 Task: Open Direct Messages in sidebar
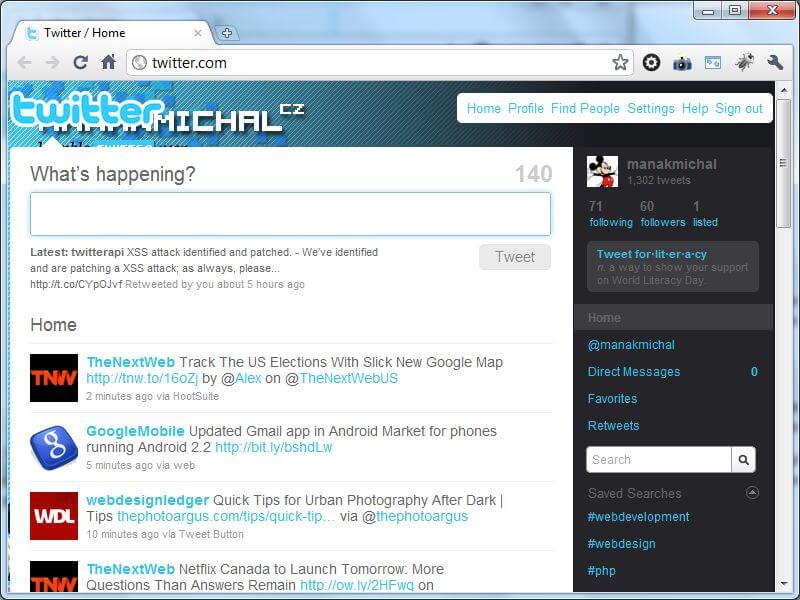click(634, 372)
